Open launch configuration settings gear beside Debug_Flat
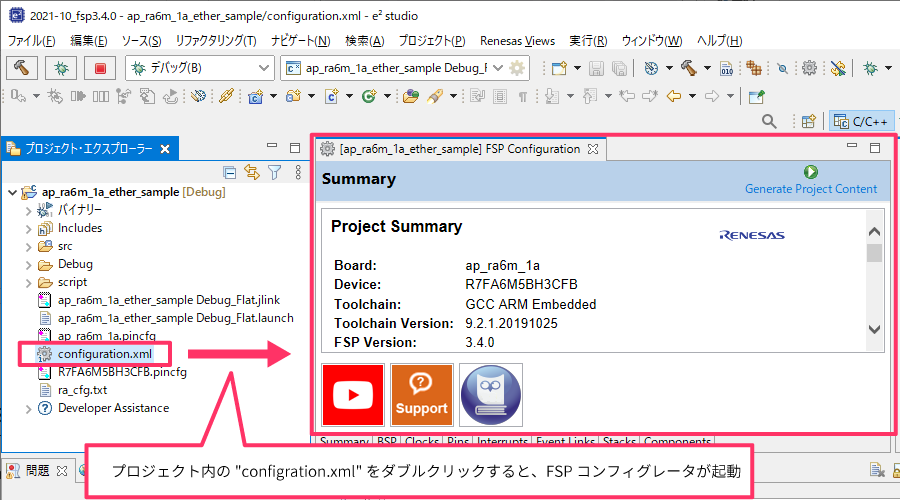 pyautogui.click(x=517, y=68)
